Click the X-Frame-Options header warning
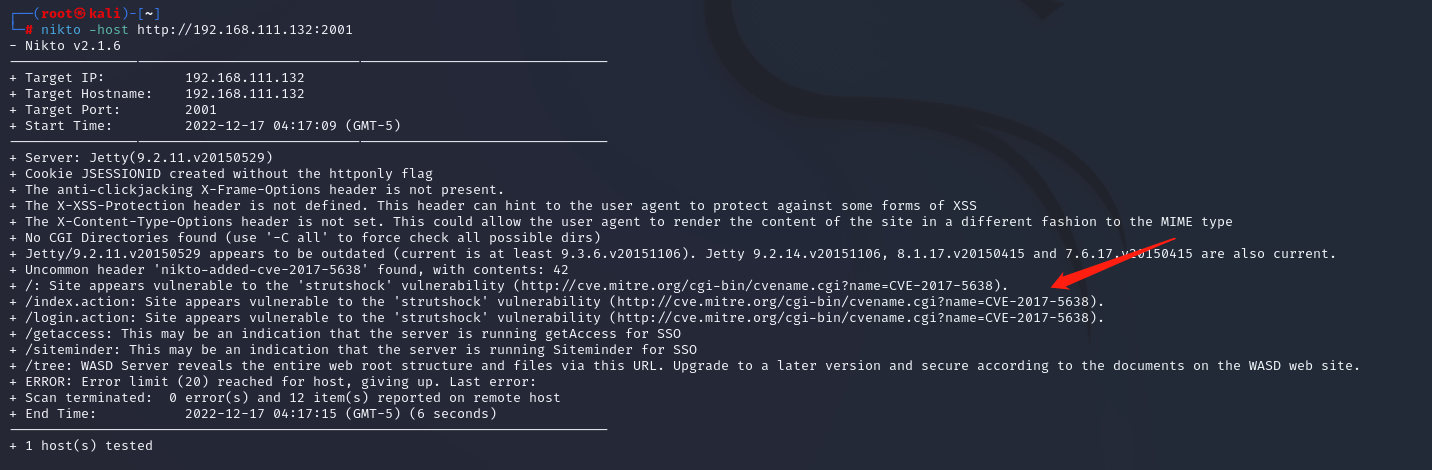Image resolution: width=1432 pixels, height=470 pixels. [257, 189]
